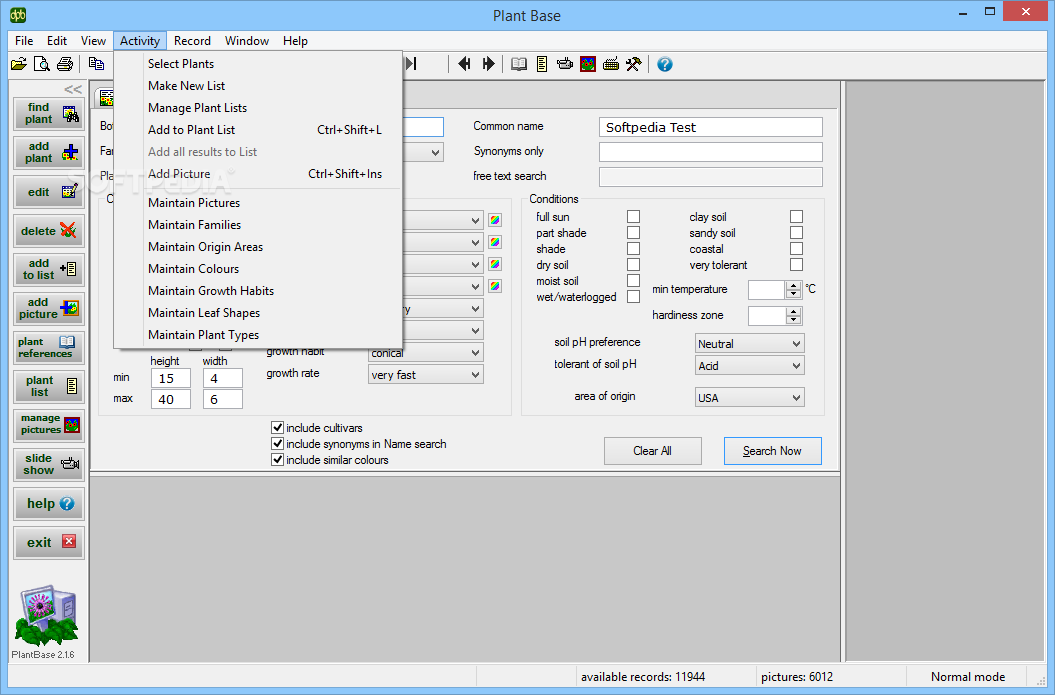Open the second colour picker swatch
The height and width of the screenshot is (695, 1055).
coord(495,242)
